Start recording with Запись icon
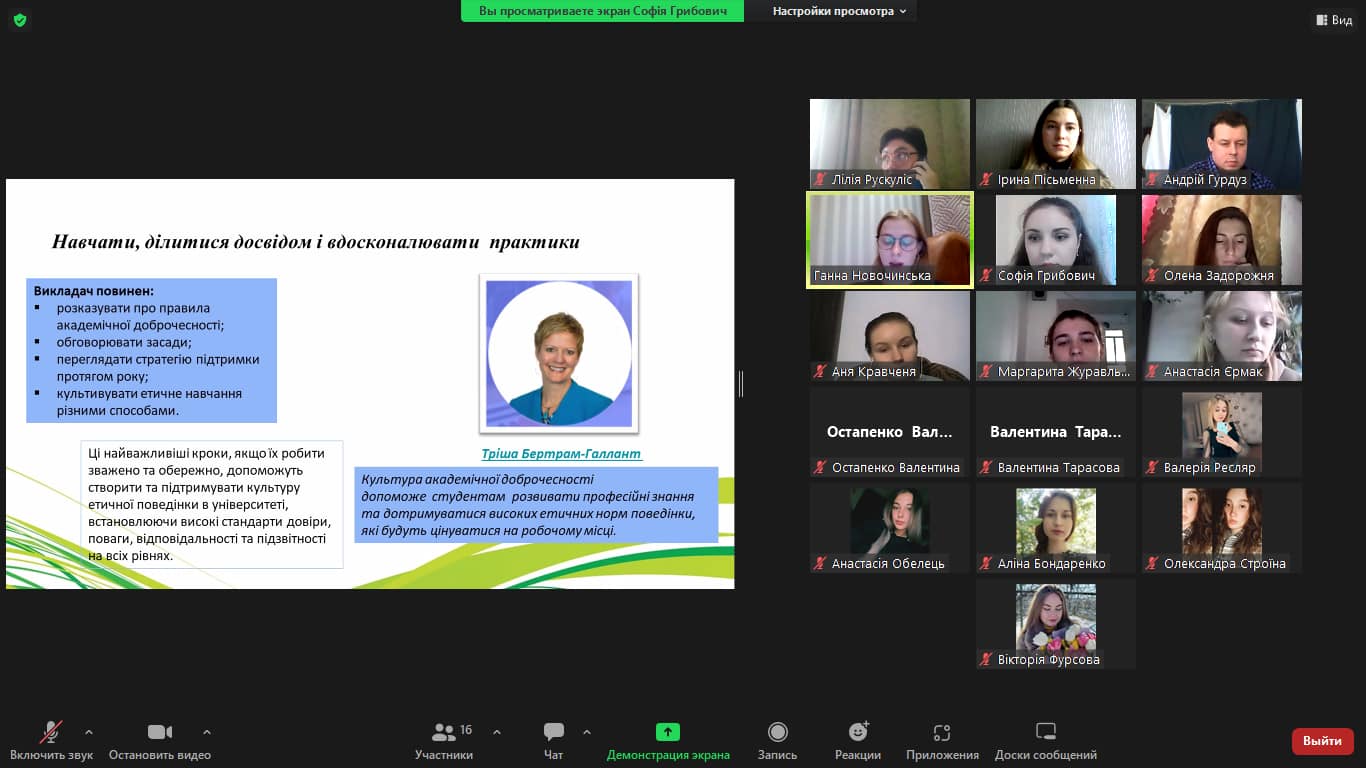 (777, 733)
